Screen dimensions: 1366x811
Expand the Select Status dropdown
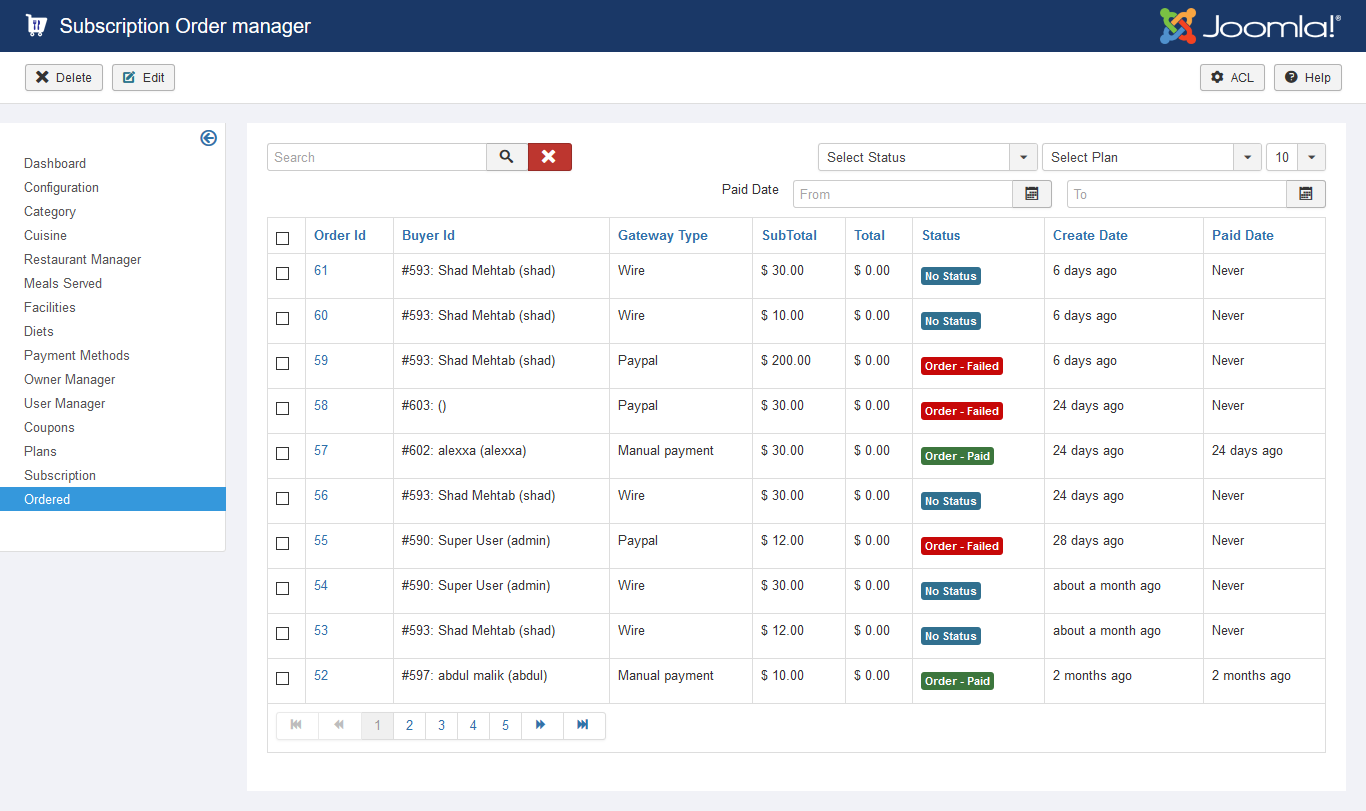pos(927,157)
